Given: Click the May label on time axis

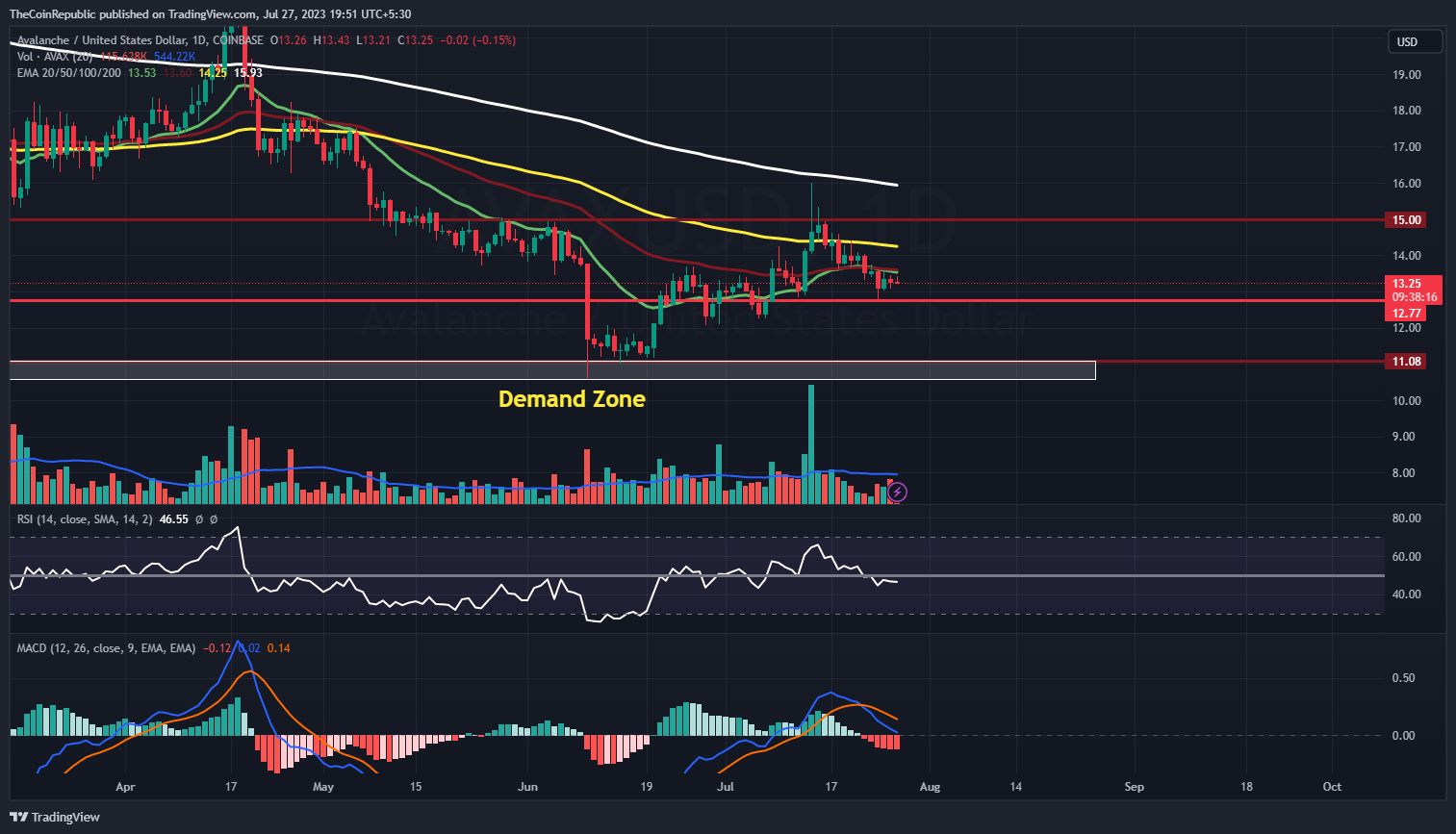Looking at the screenshot, I should click(323, 787).
